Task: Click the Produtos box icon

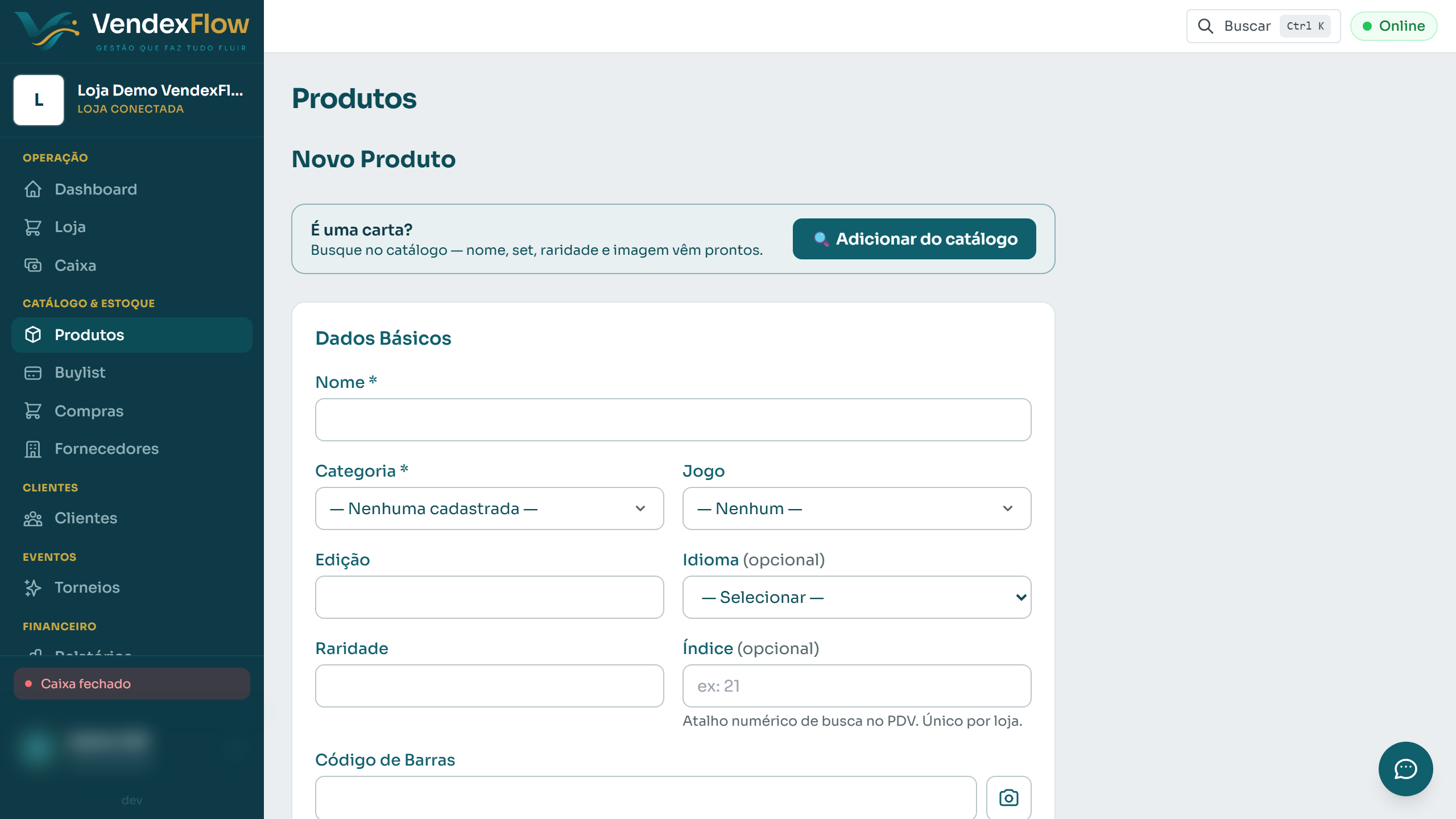Action: click(33, 335)
